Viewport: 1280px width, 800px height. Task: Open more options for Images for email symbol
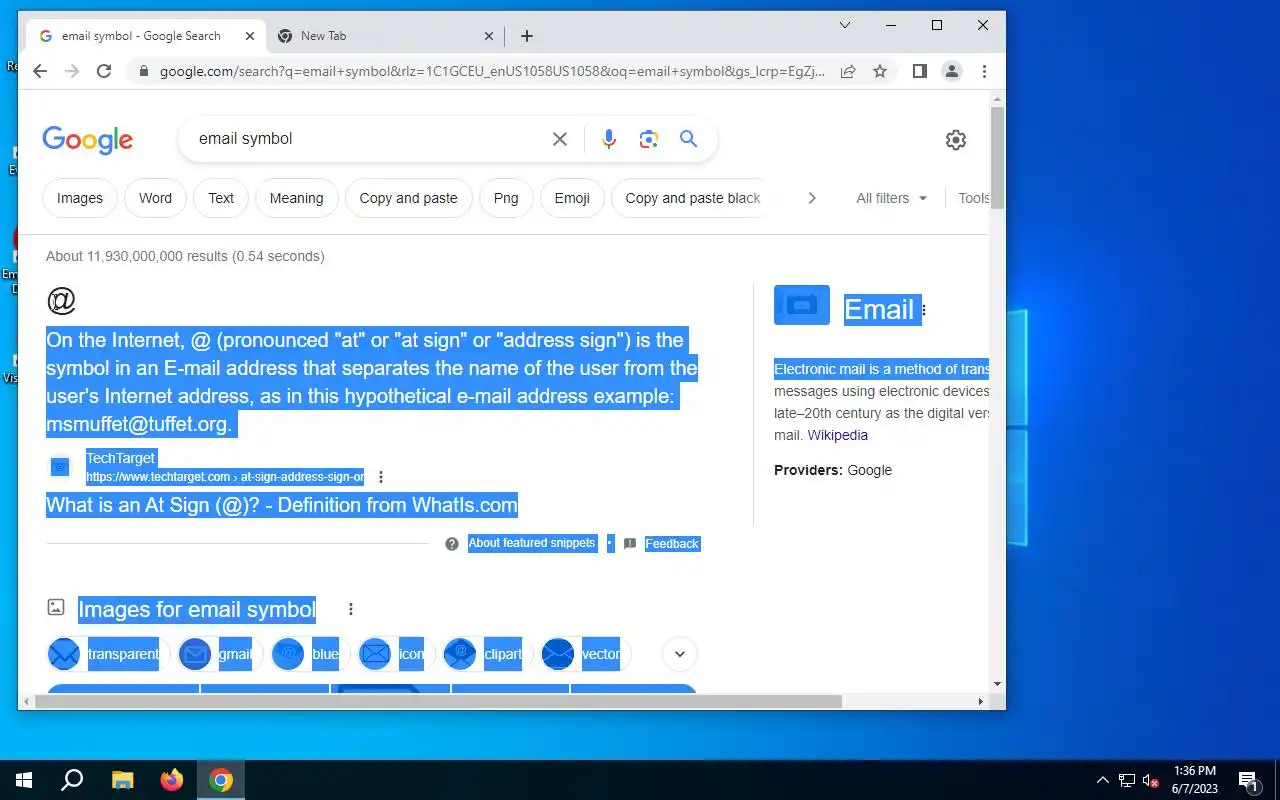click(351, 609)
